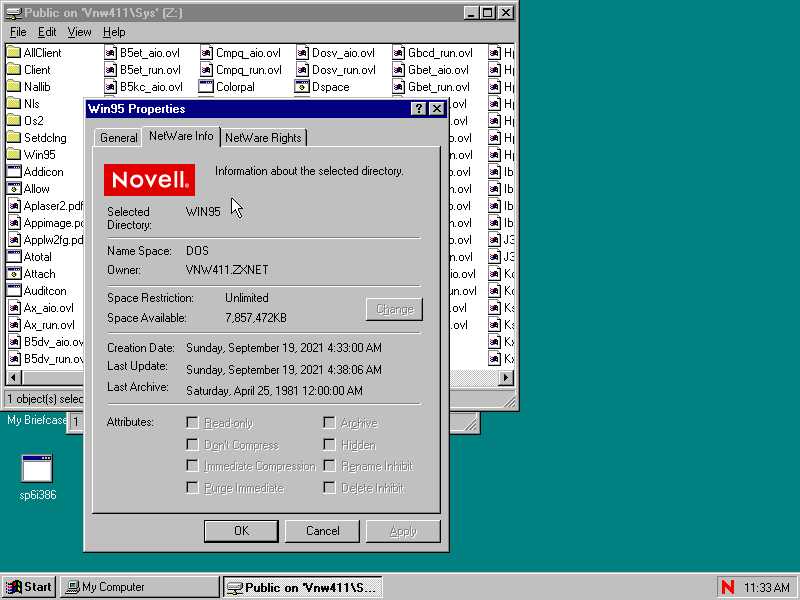Toggle the Immediate Compression checkbox
800x600 pixels.
(192, 466)
